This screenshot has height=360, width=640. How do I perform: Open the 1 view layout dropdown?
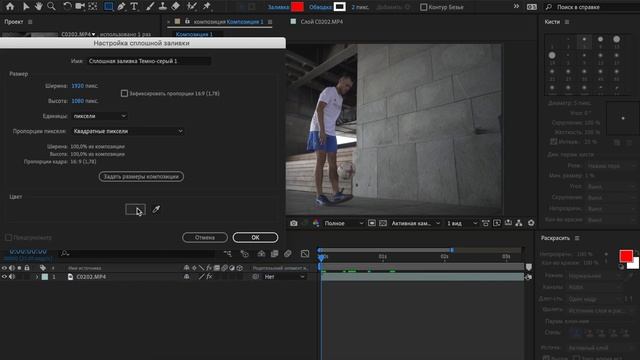462,223
